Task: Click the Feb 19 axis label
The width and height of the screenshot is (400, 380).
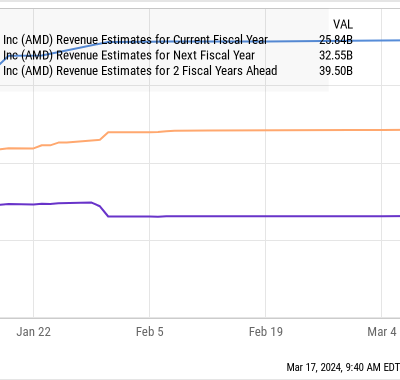Action: [x=266, y=332]
